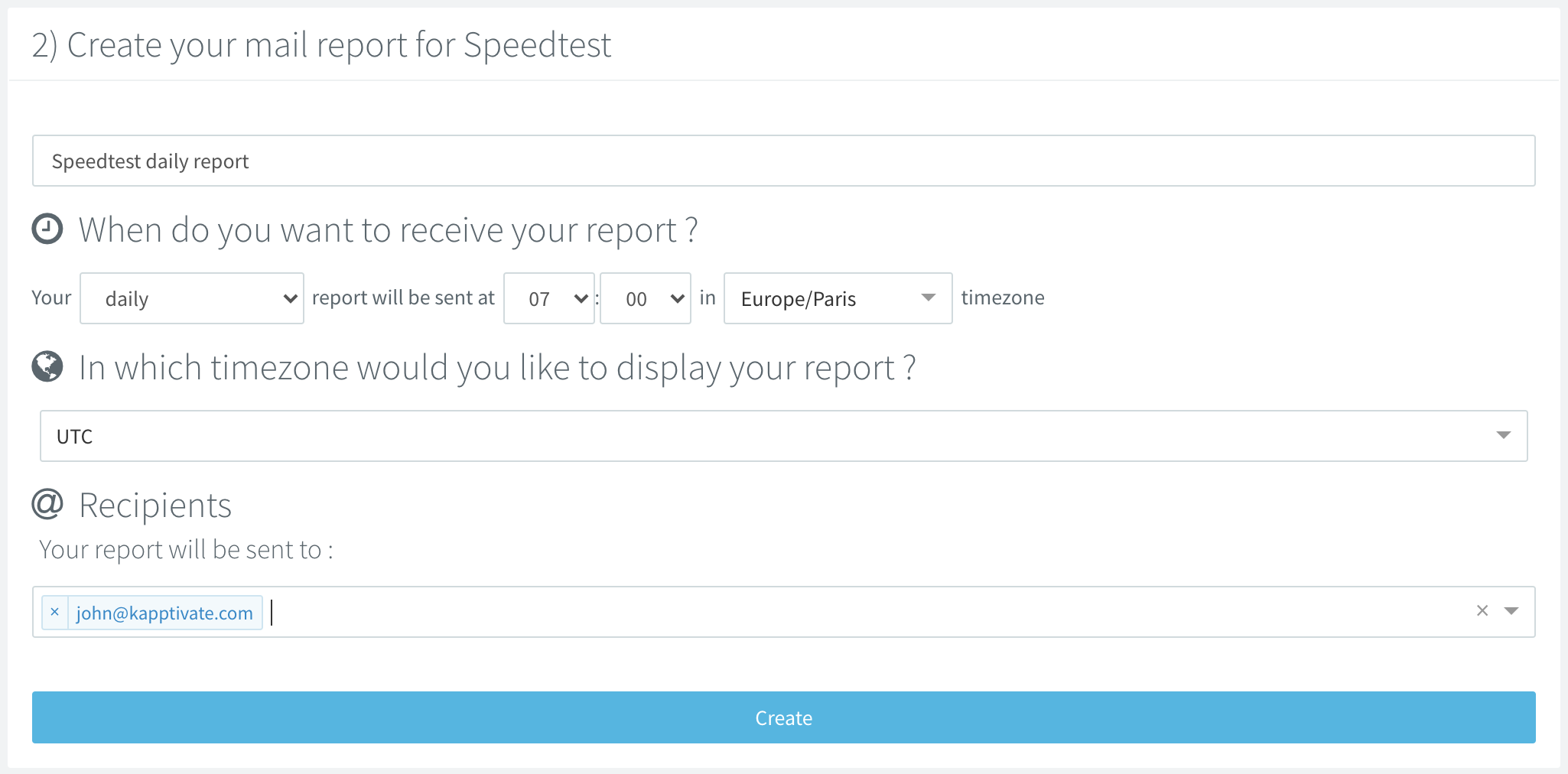
Task: Click the globe icon beside the timezone heading
Action: pos(47,366)
